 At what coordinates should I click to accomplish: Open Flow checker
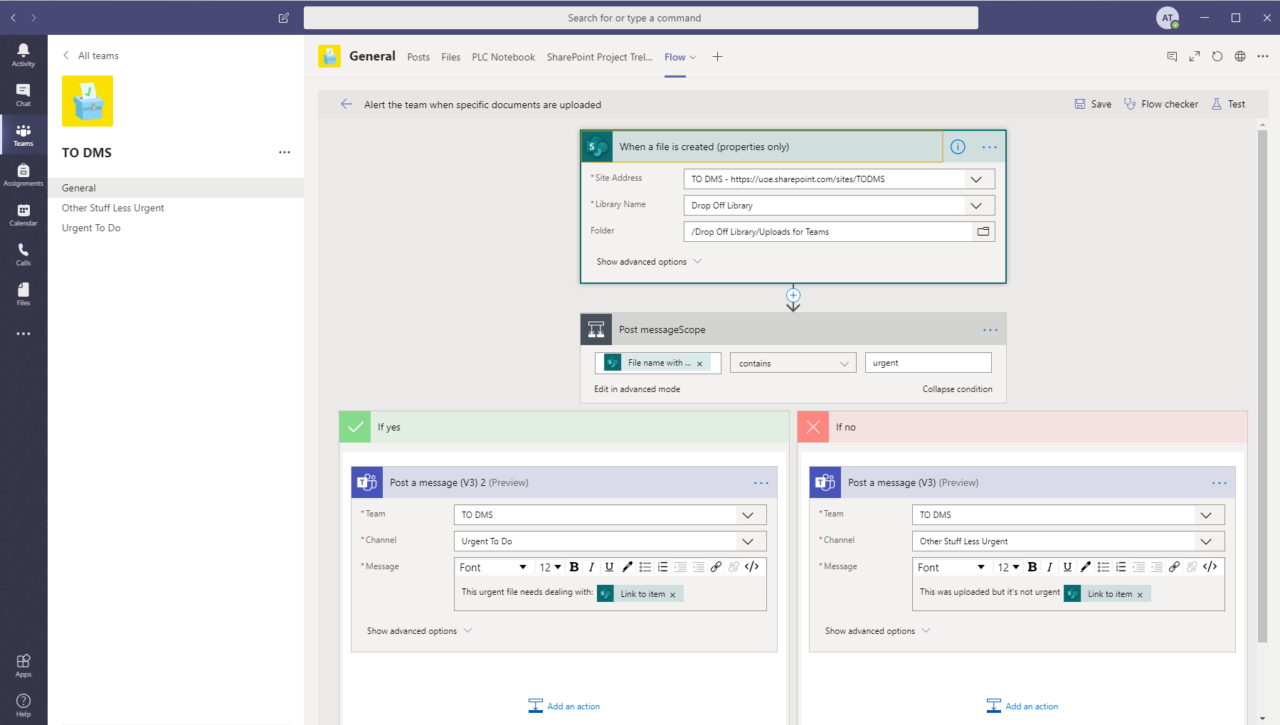click(x=1160, y=103)
